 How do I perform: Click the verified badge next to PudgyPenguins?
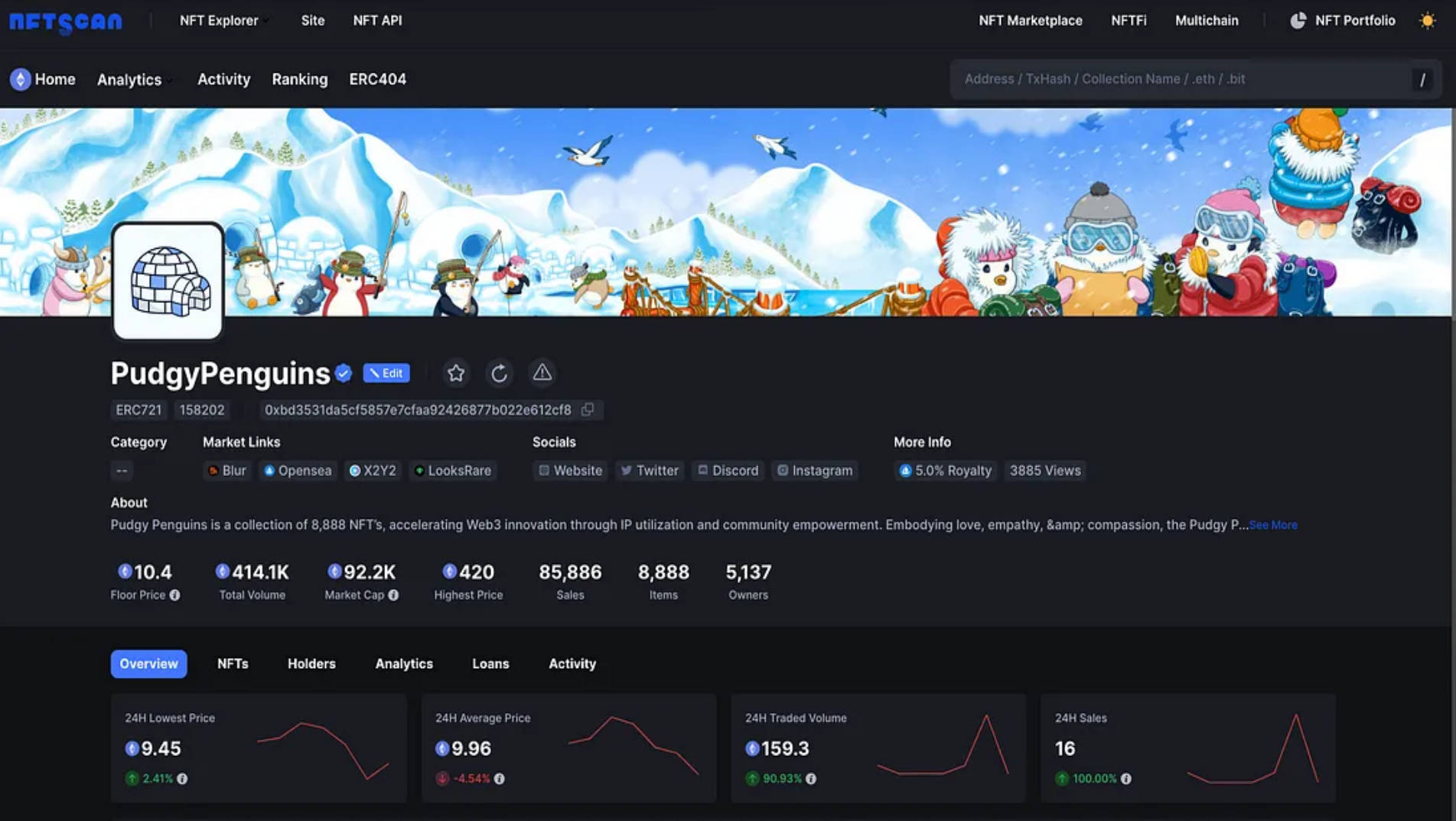click(344, 373)
